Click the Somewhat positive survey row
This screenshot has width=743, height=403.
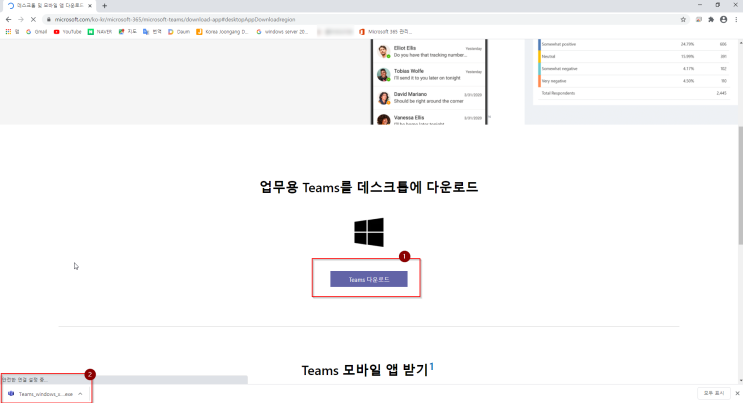pyautogui.click(x=634, y=44)
